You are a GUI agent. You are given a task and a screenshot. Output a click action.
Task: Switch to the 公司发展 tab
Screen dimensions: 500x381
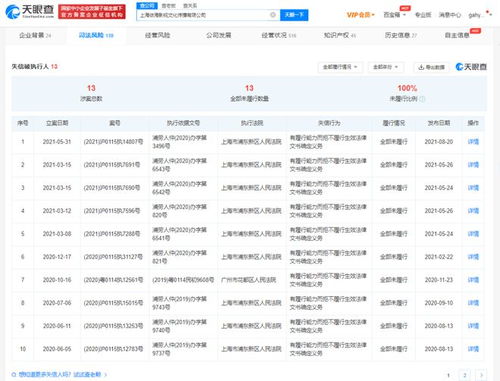218,35
